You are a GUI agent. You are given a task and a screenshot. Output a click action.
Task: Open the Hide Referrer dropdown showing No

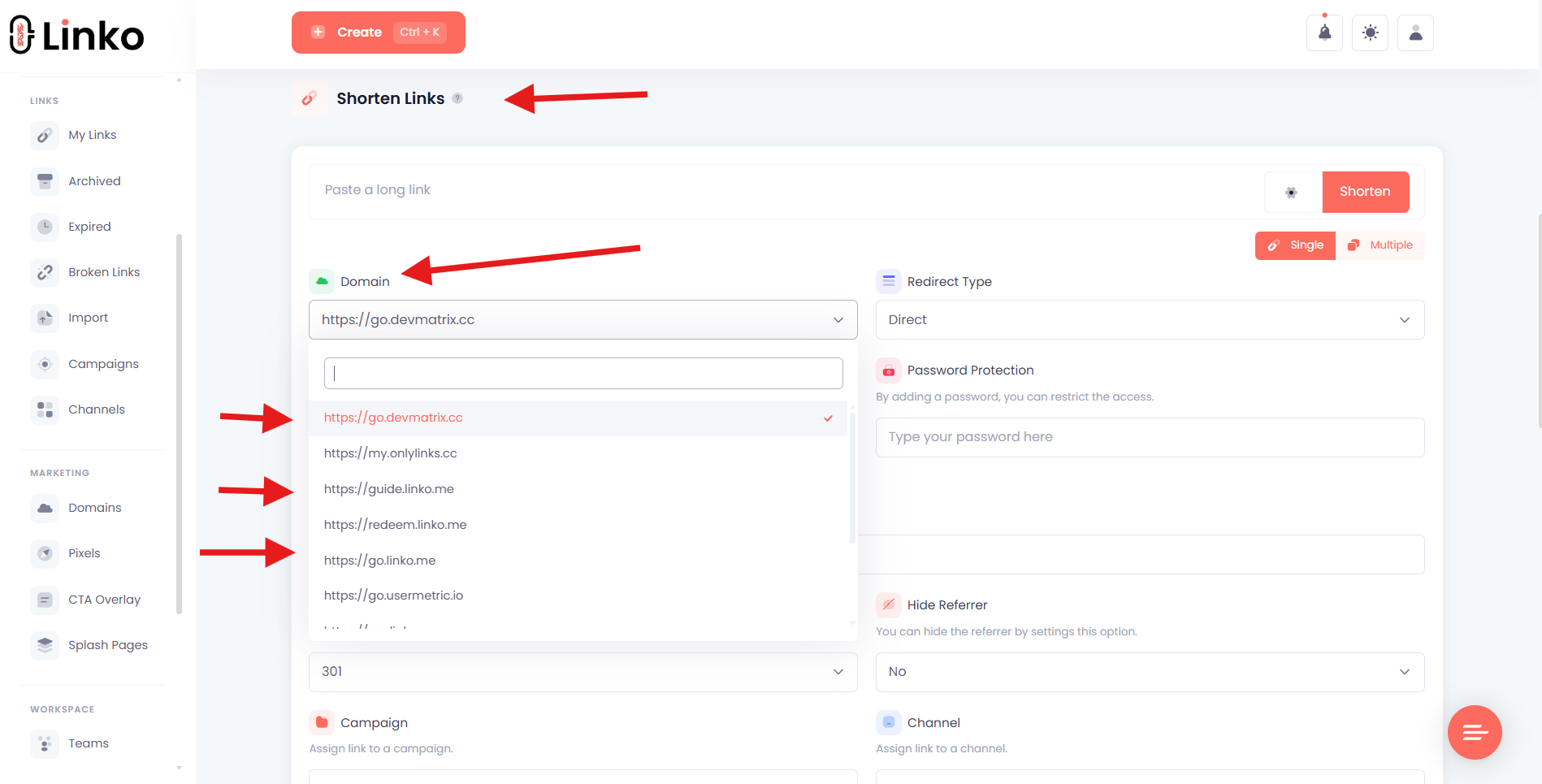coord(1150,672)
